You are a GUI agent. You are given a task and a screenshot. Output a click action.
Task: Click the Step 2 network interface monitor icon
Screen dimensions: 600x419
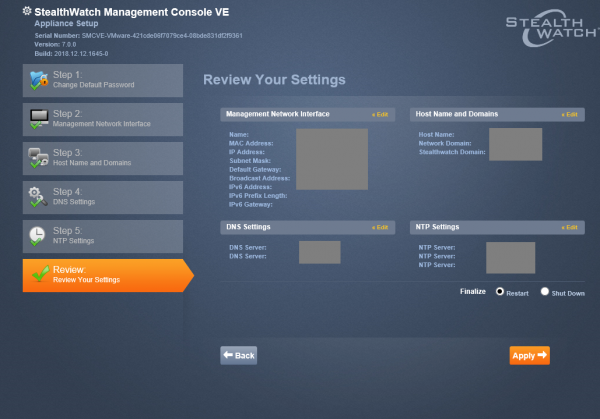coord(38,118)
